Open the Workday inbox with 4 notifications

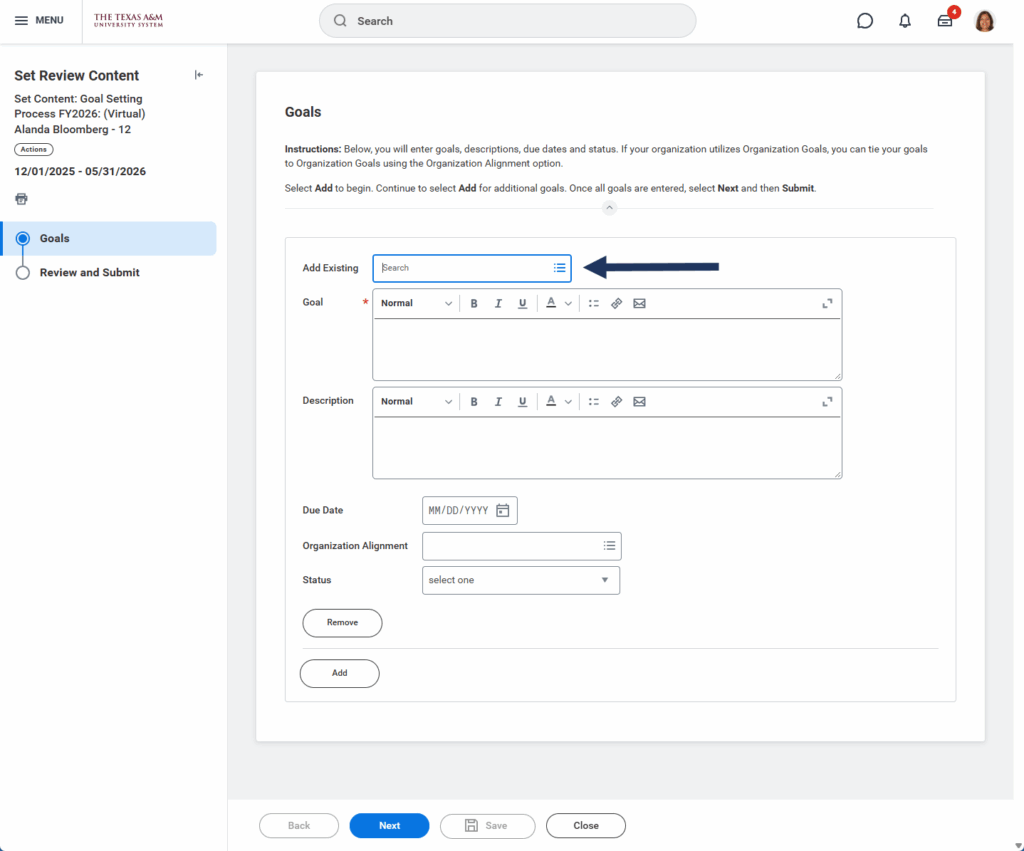coord(944,21)
